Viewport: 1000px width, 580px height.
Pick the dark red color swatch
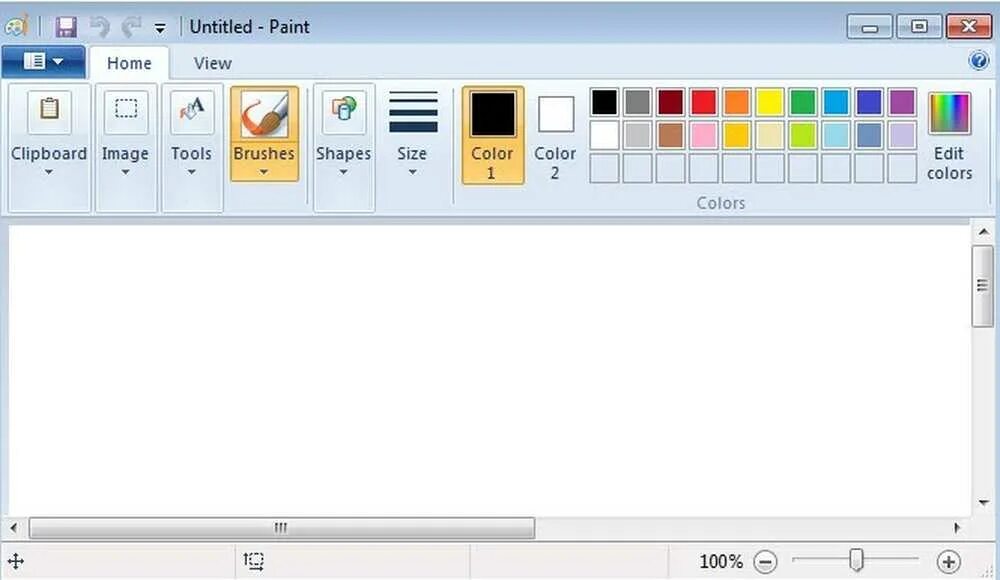point(670,102)
